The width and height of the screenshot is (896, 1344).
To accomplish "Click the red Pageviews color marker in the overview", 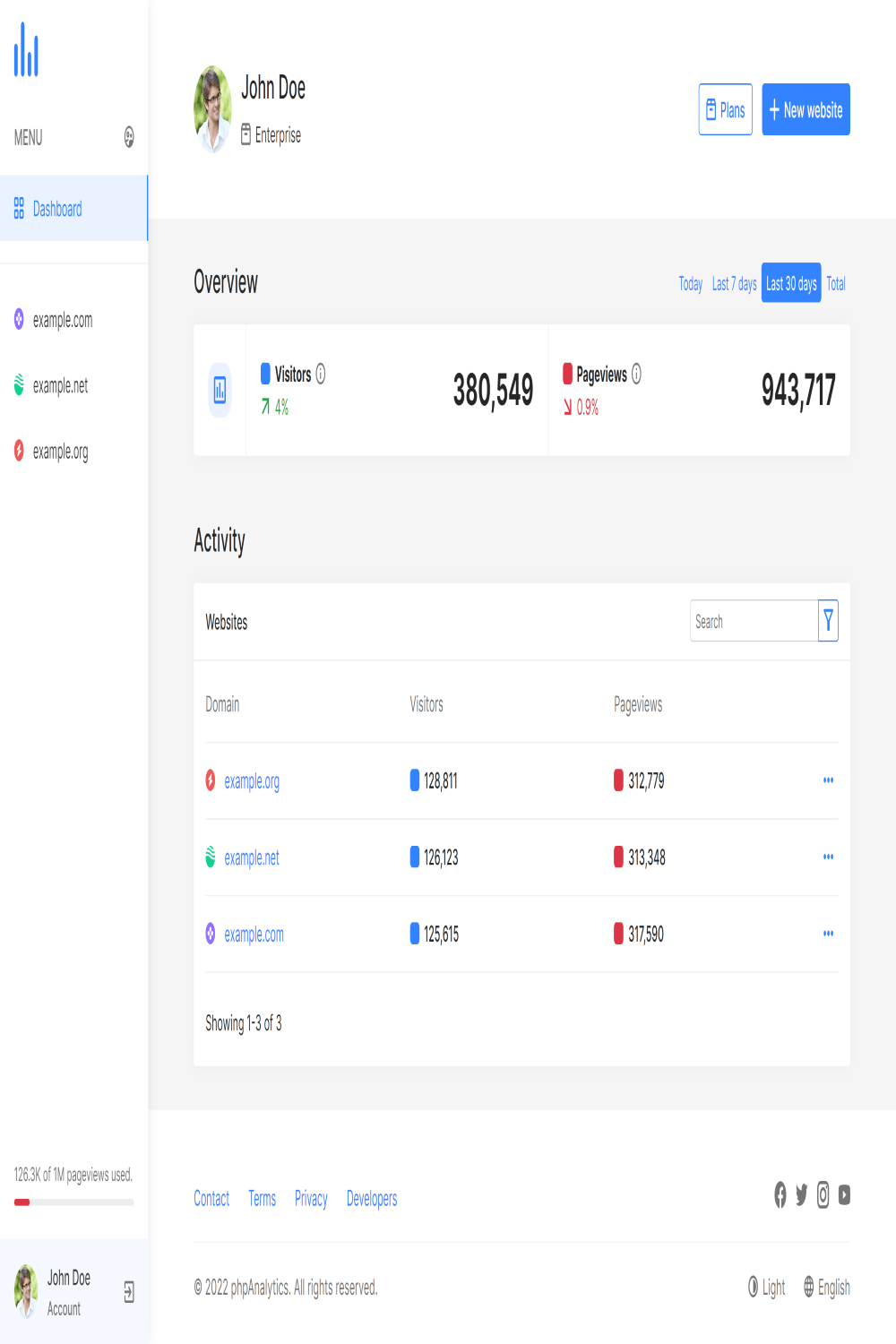I will click(x=567, y=374).
